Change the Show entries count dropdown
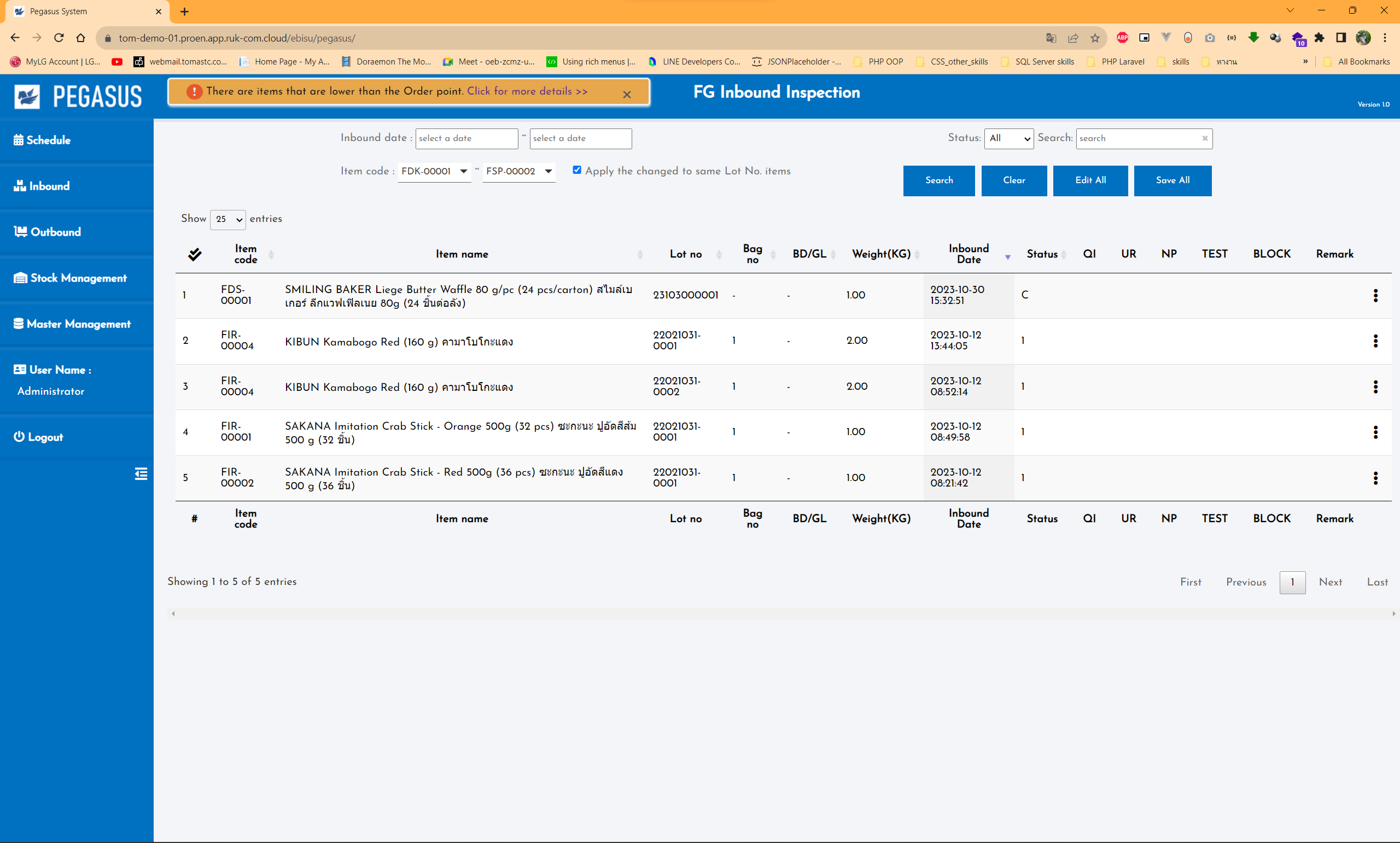This screenshot has width=1400, height=843. (228, 219)
